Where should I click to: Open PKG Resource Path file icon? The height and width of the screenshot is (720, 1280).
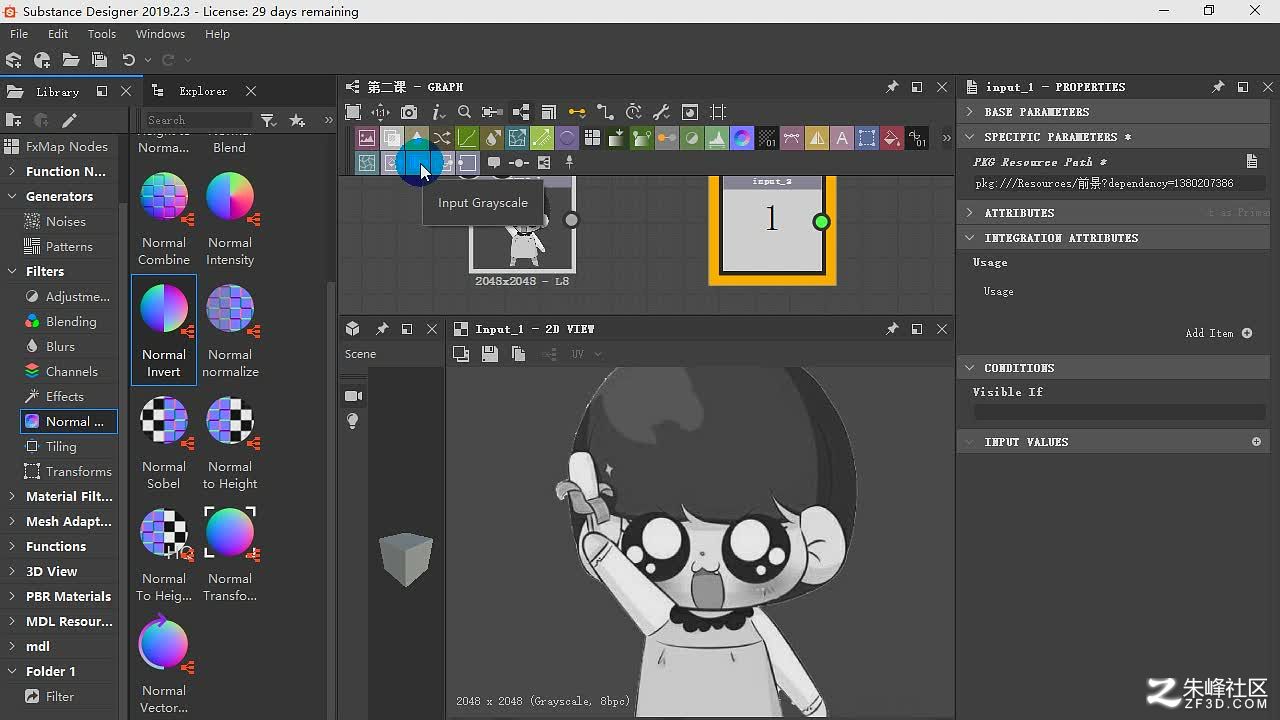pos(1252,161)
